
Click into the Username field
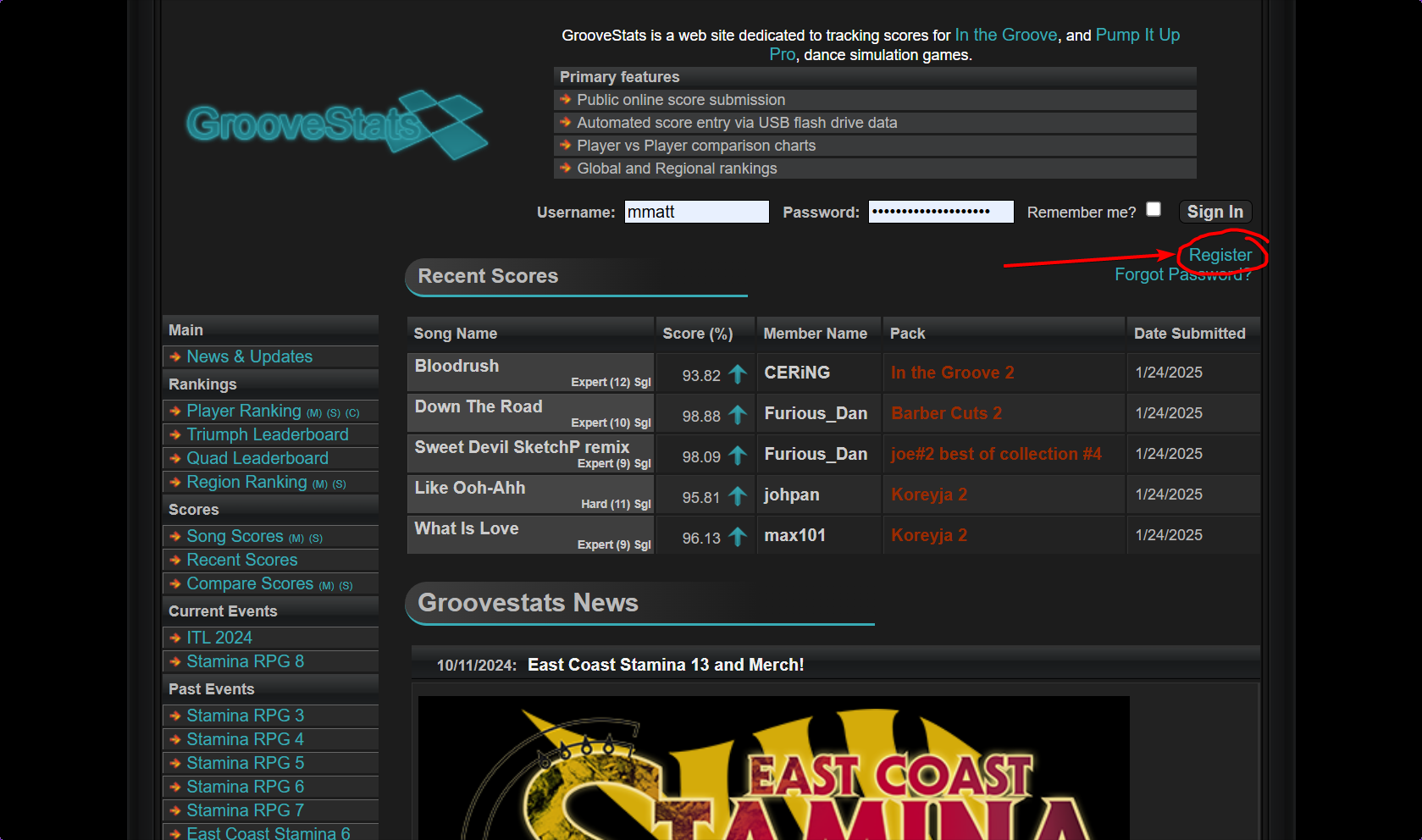click(696, 212)
